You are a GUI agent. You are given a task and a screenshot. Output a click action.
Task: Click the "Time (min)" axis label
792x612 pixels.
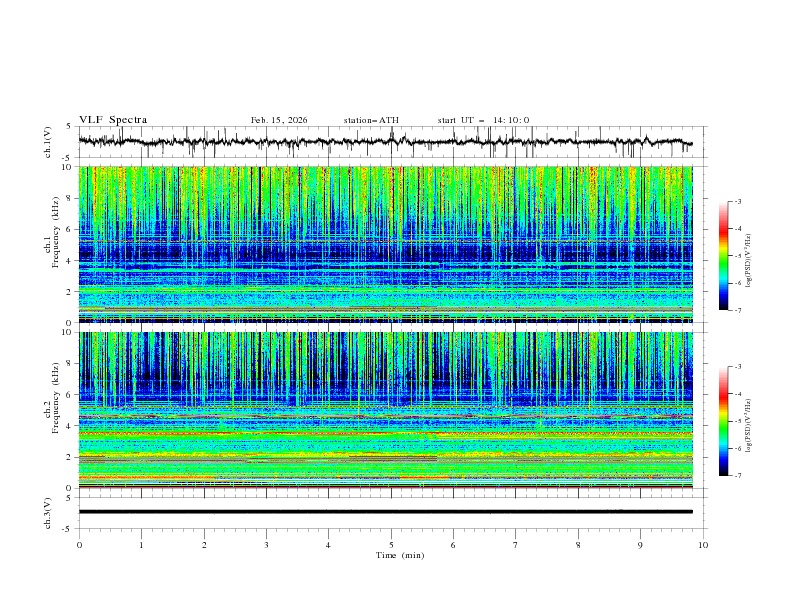[x=400, y=555]
